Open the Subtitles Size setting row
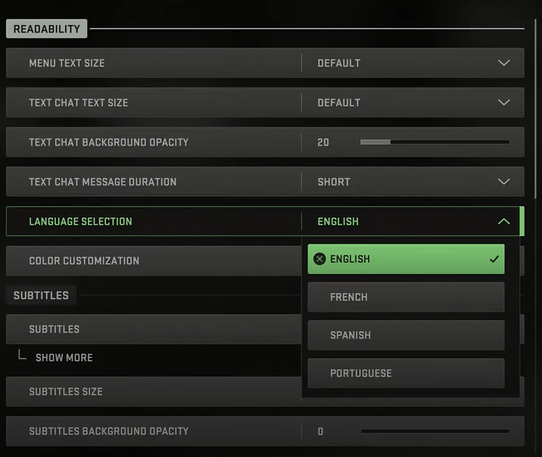 (153, 391)
